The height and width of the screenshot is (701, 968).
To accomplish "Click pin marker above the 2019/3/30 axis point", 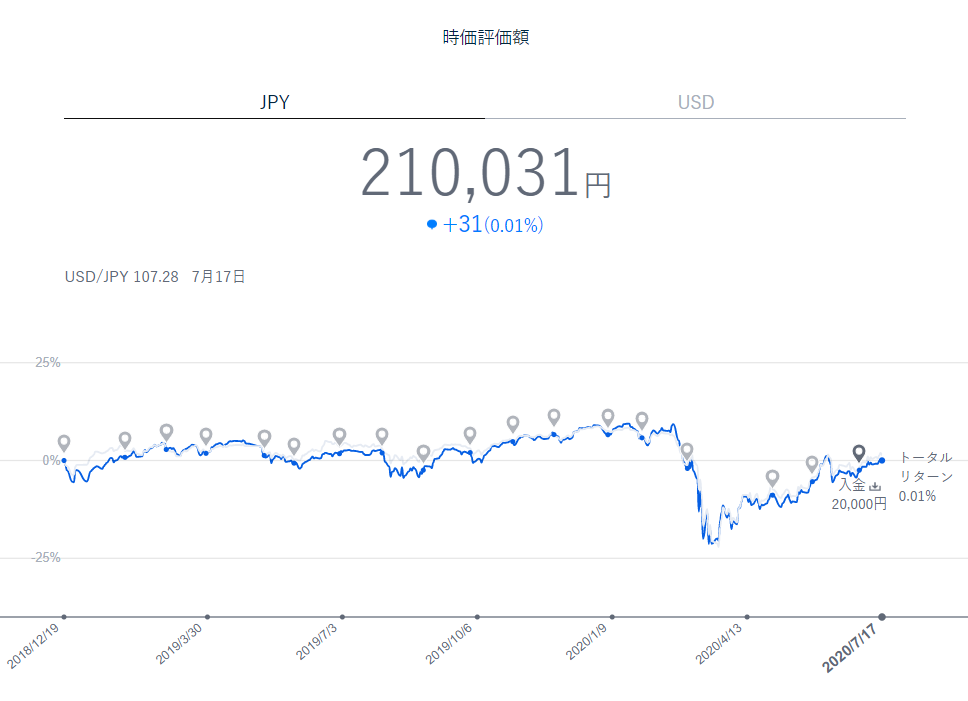I will (x=206, y=436).
